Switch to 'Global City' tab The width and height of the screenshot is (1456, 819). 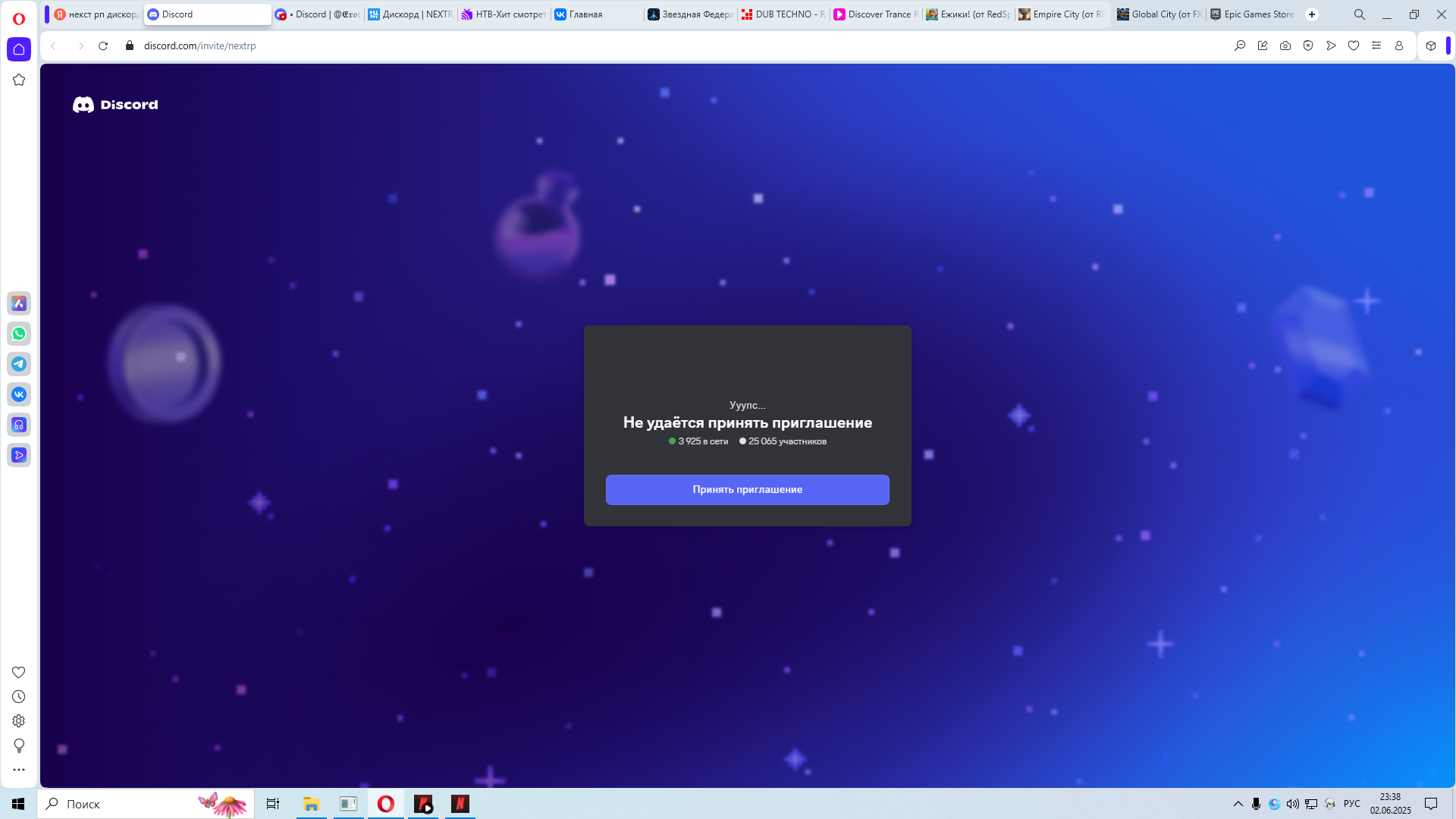(x=1159, y=14)
